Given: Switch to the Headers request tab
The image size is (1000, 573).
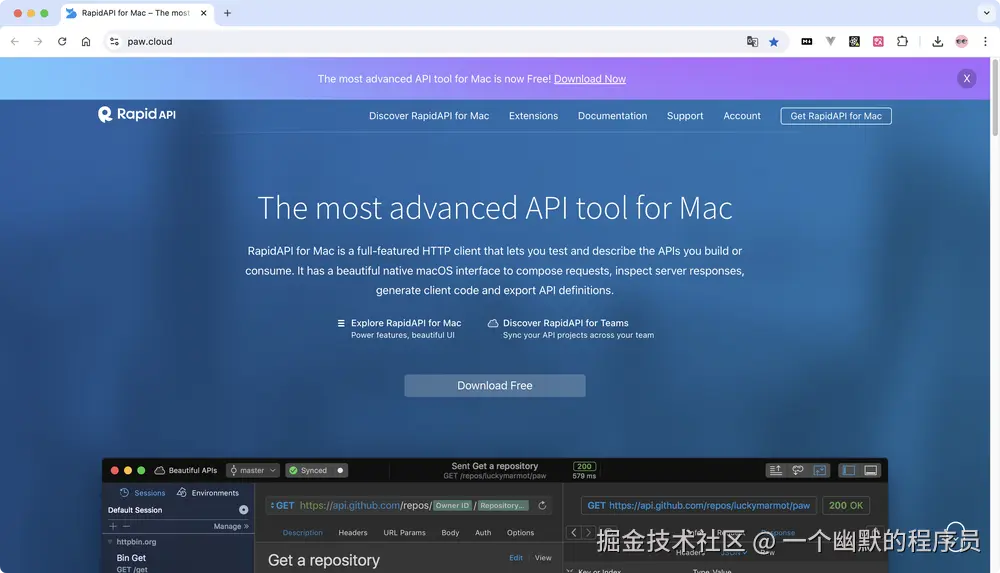Looking at the screenshot, I should click(353, 532).
